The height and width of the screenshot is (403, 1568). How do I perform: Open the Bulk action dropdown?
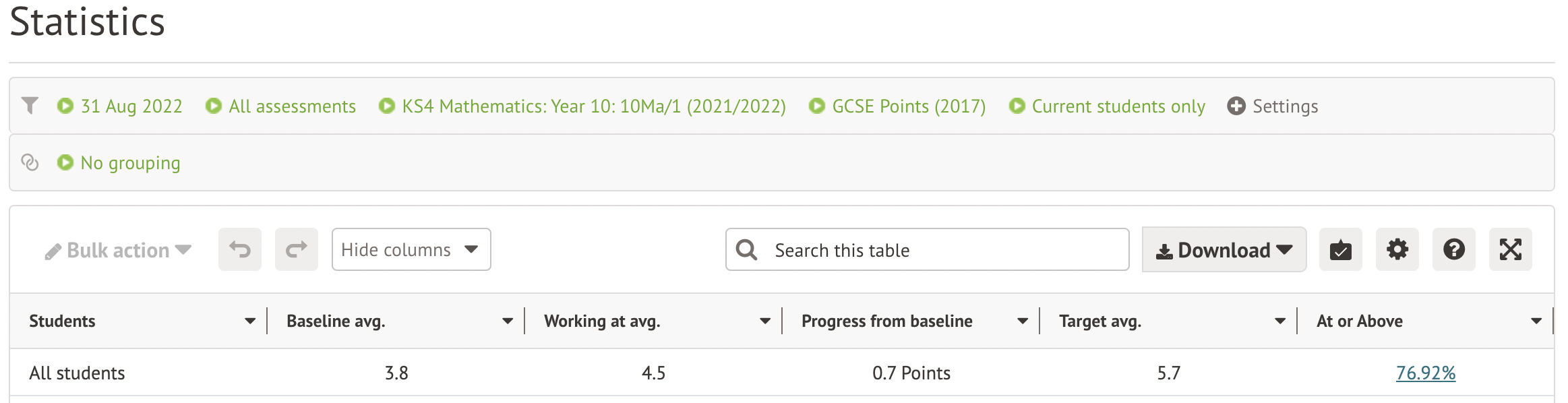119,251
